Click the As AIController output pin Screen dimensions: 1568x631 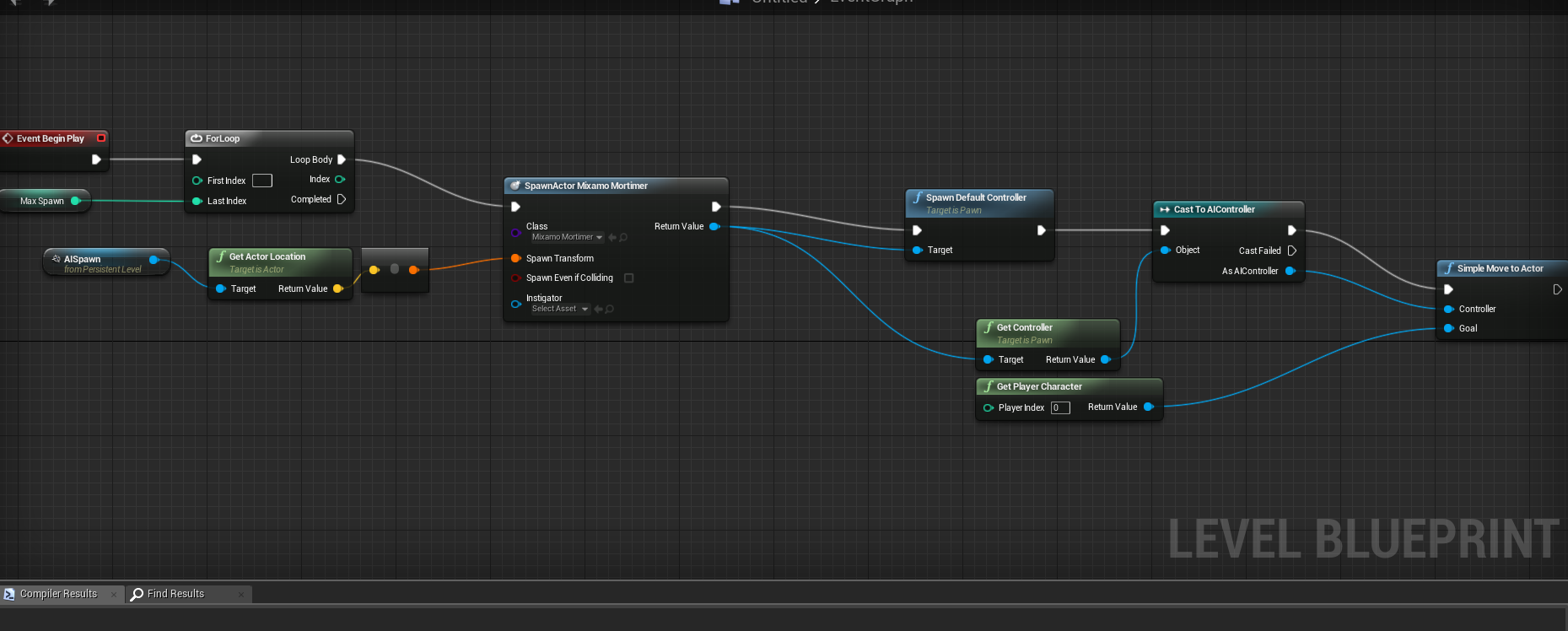coord(1290,271)
